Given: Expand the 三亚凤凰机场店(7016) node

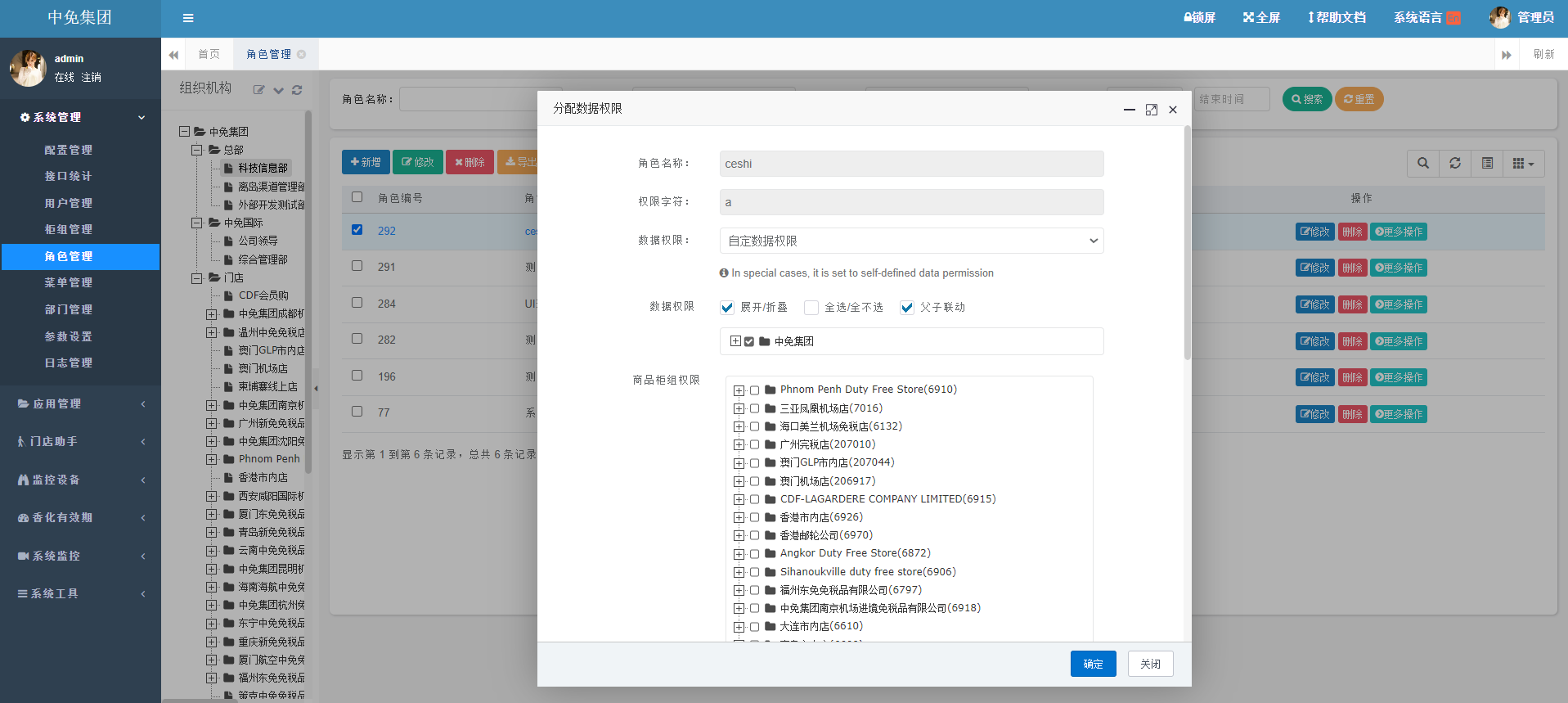Looking at the screenshot, I should click(739, 408).
